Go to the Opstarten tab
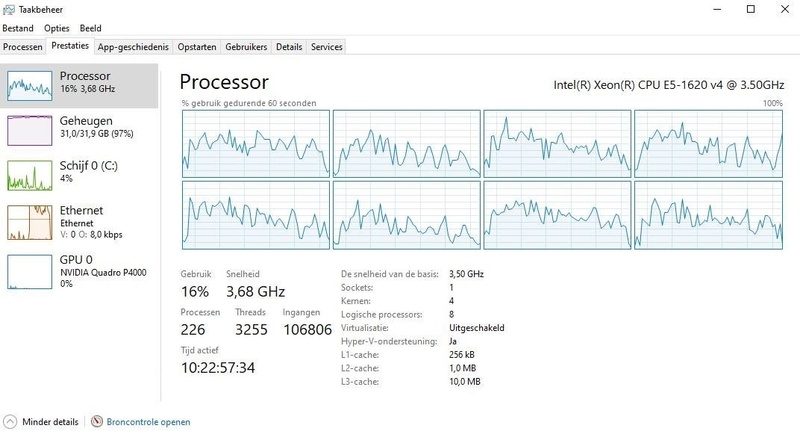 [197, 46]
